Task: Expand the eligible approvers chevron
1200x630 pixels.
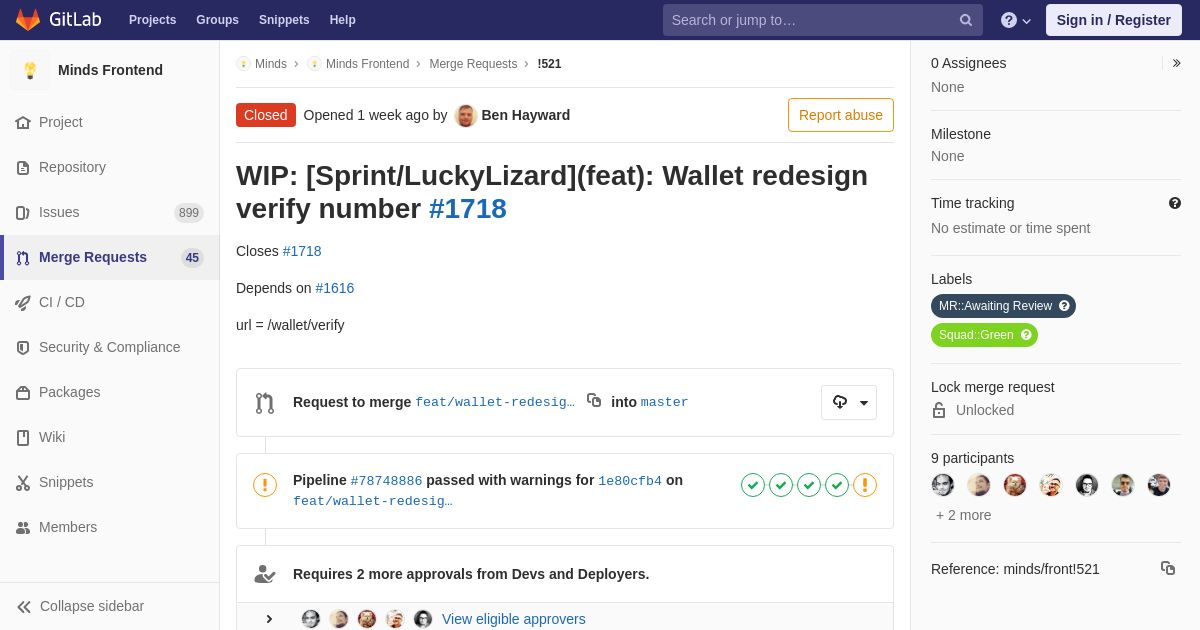Action: click(x=269, y=619)
